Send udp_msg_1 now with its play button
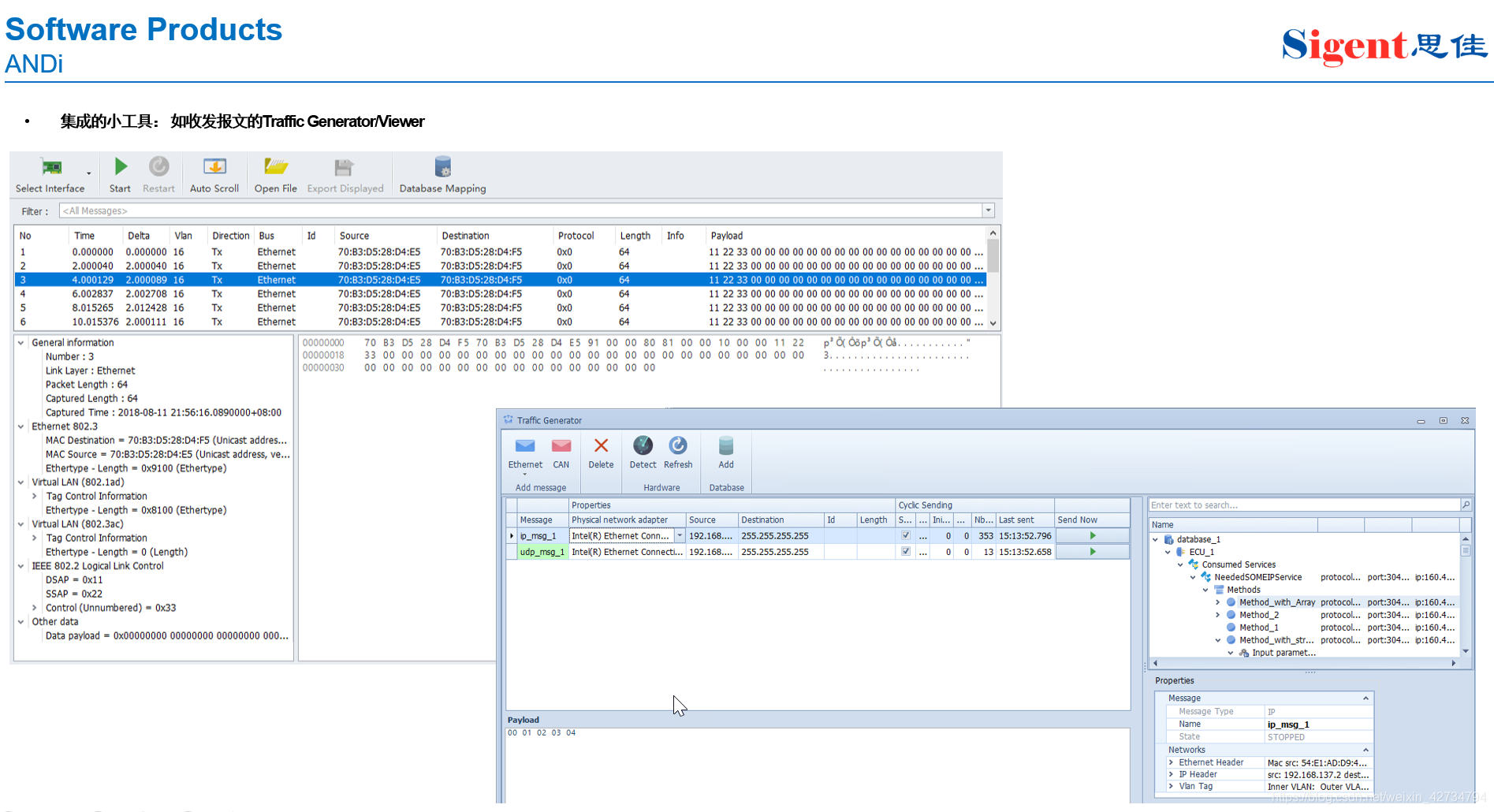Screen dimensions: 1494x812 [x=1093, y=552]
